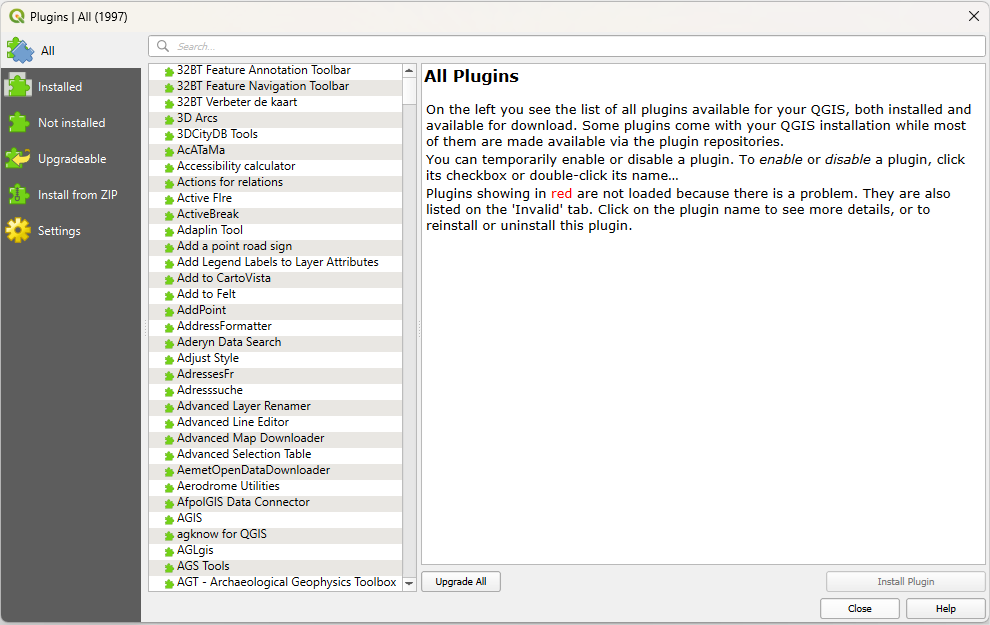Click the puzzle icon beside 3D Arcs
990x625 pixels.
click(x=168, y=118)
